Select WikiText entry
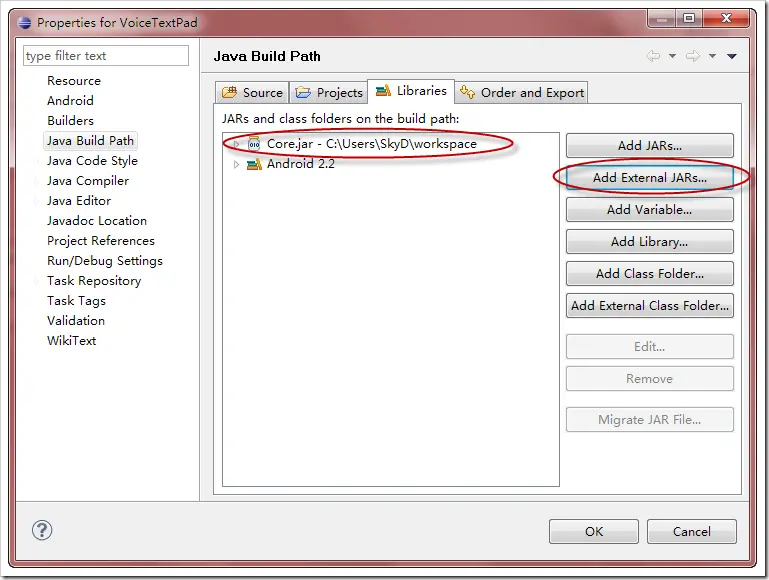This screenshot has width=769, height=580. 71,341
